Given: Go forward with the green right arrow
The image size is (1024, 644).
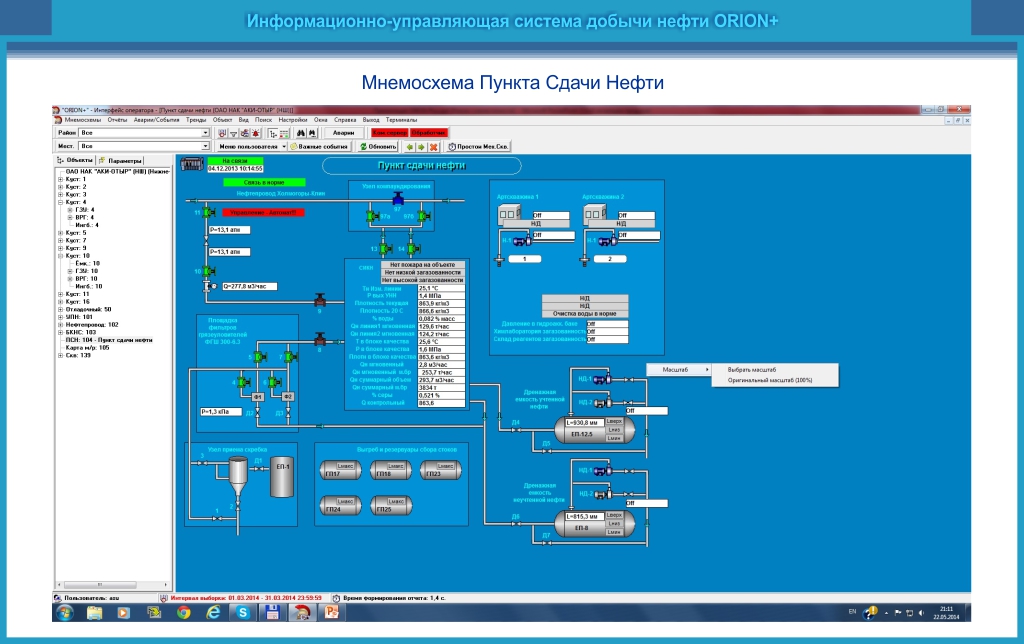Looking at the screenshot, I should pos(421,146).
